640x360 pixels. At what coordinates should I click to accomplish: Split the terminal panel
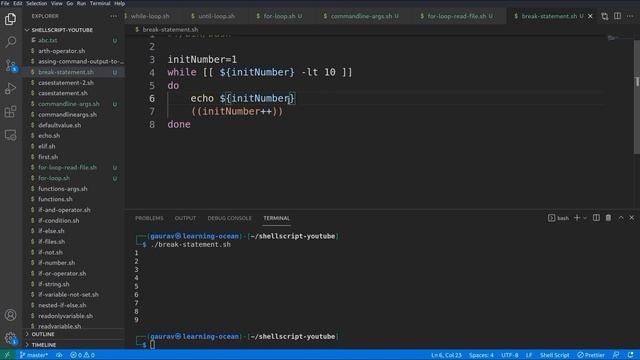[x=596, y=218]
